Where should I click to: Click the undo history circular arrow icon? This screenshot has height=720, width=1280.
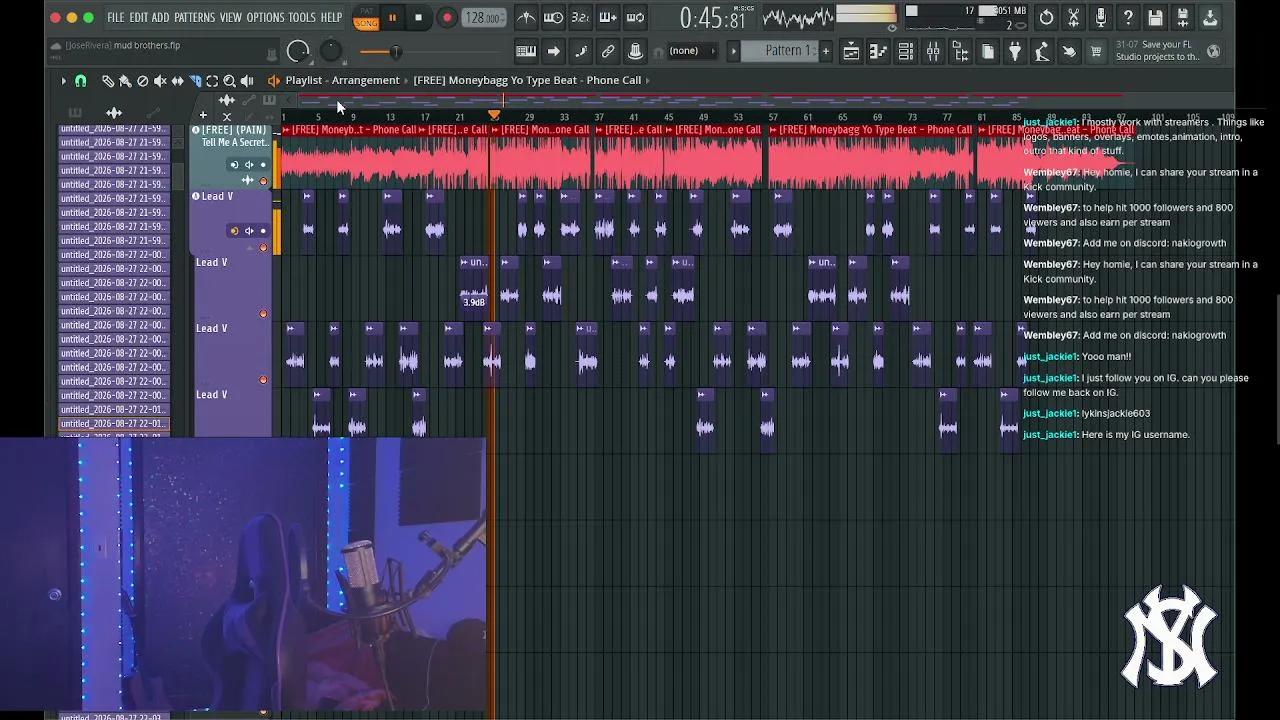[x=1046, y=18]
